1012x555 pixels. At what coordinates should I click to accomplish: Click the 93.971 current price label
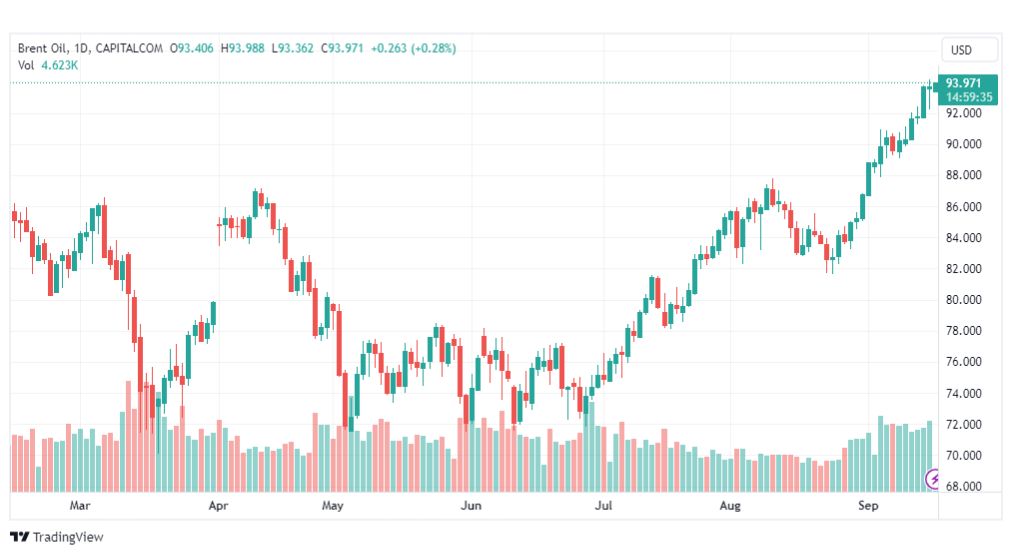(963, 83)
